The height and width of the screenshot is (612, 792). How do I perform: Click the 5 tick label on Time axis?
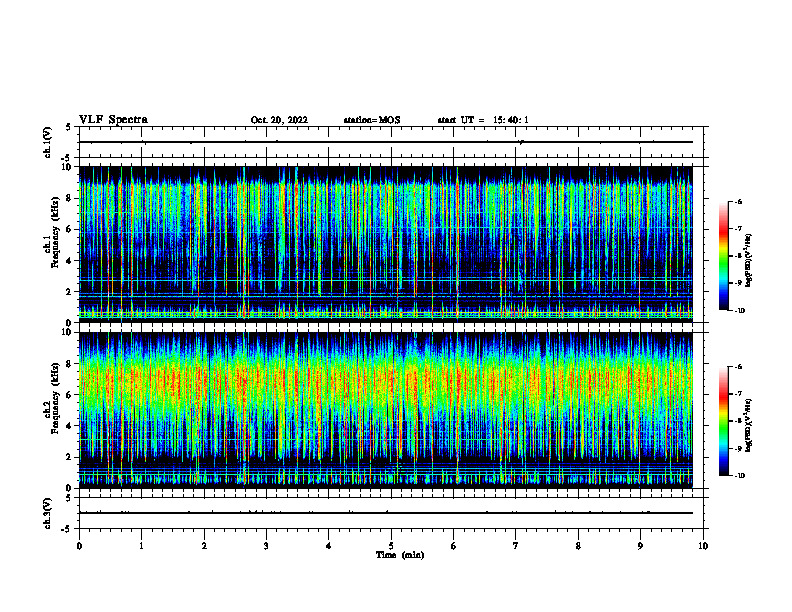391,546
